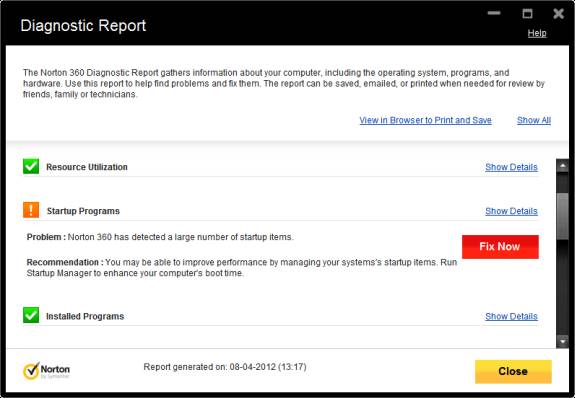Click the orange warning icon beside Startup Programs
The height and width of the screenshot is (398, 575).
click(31, 211)
